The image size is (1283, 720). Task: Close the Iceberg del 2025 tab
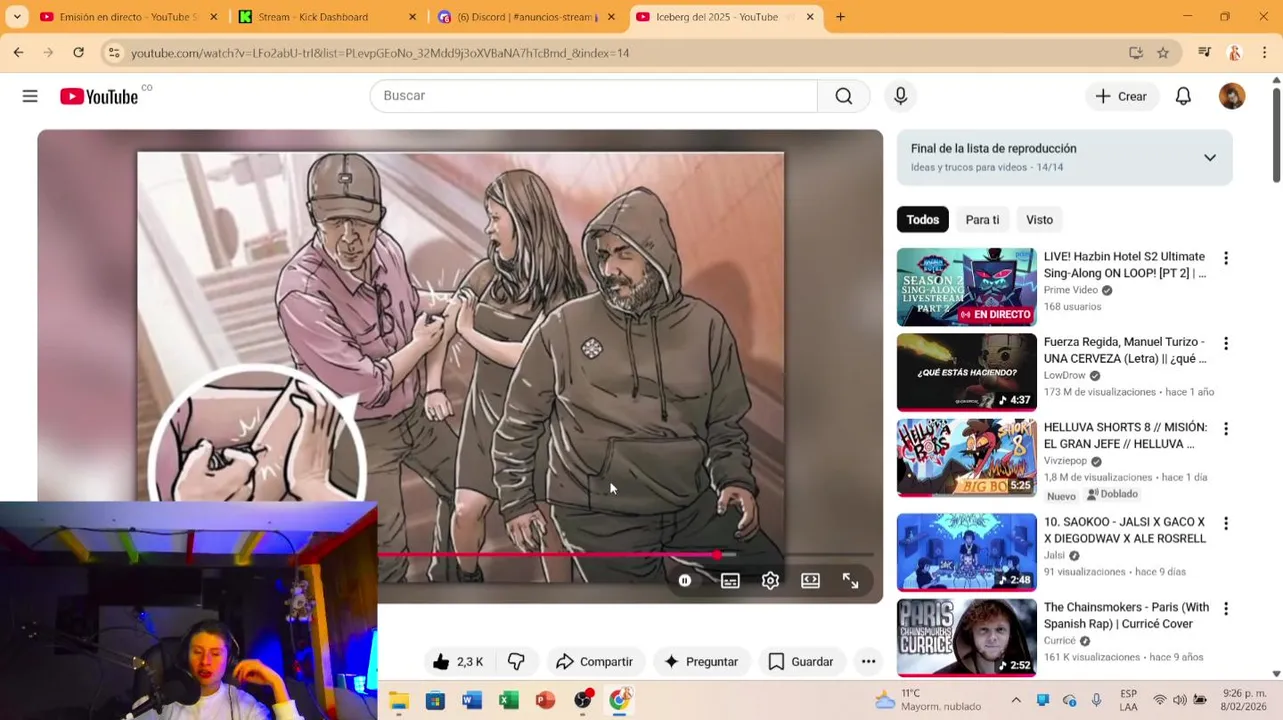coord(810,17)
